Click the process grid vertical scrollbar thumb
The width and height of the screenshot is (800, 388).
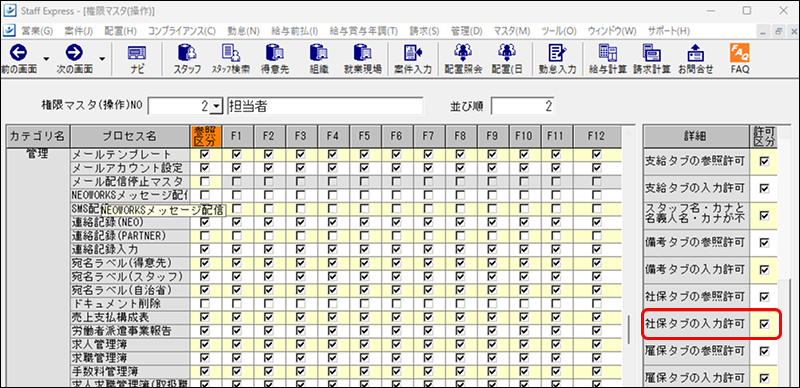[629, 329]
